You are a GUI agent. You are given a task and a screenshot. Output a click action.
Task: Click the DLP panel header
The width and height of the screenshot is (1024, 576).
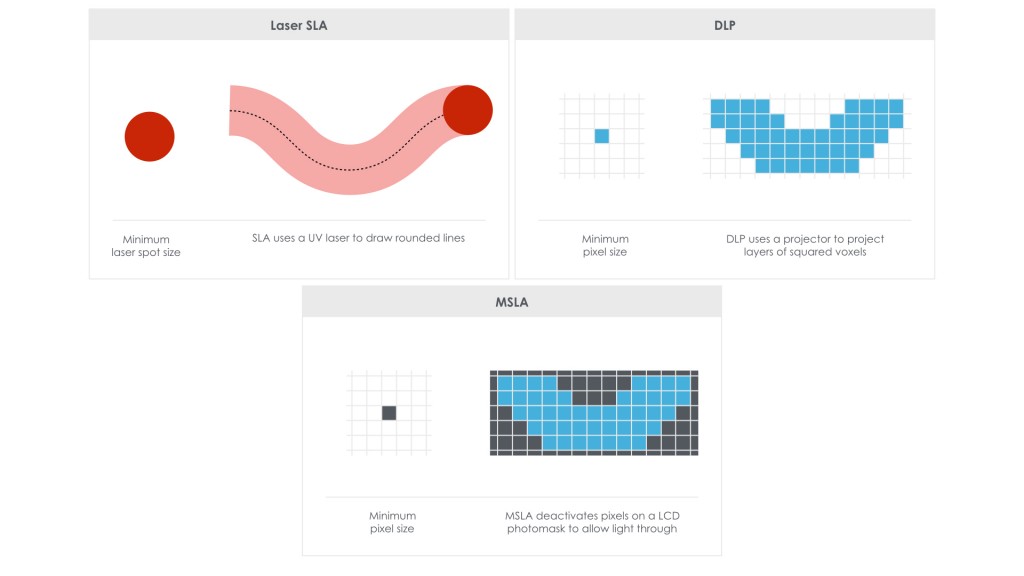[724, 25]
